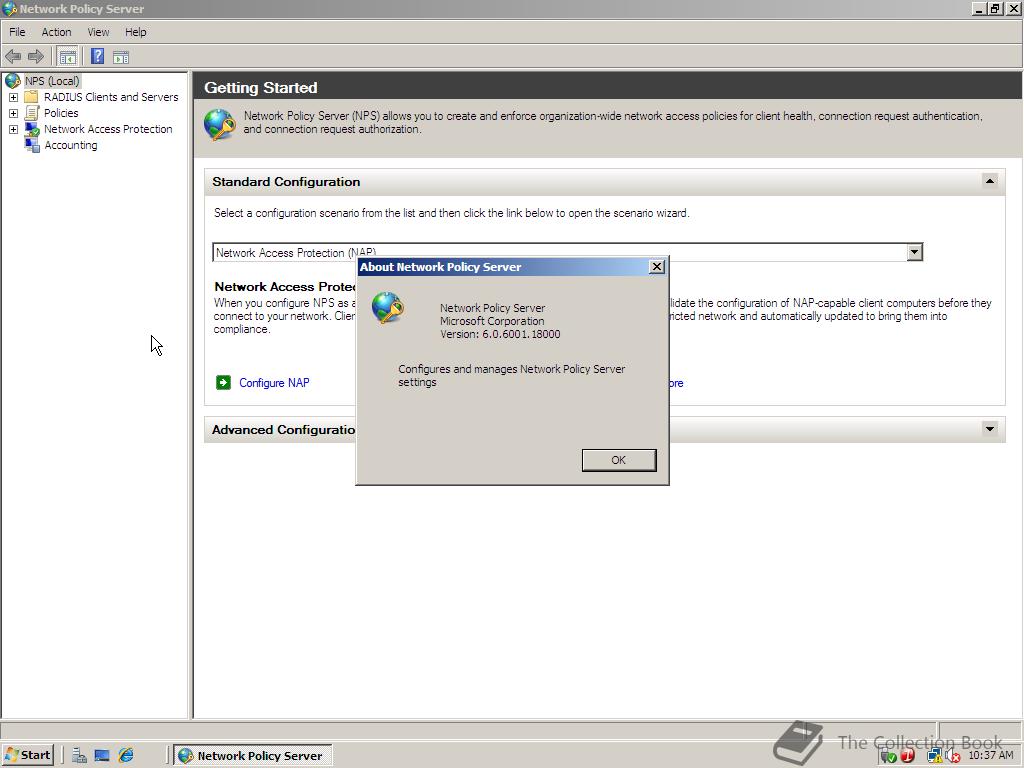The image size is (1024, 768).
Task: Click Show Desktop quick launch icon
Action: click(102, 756)
